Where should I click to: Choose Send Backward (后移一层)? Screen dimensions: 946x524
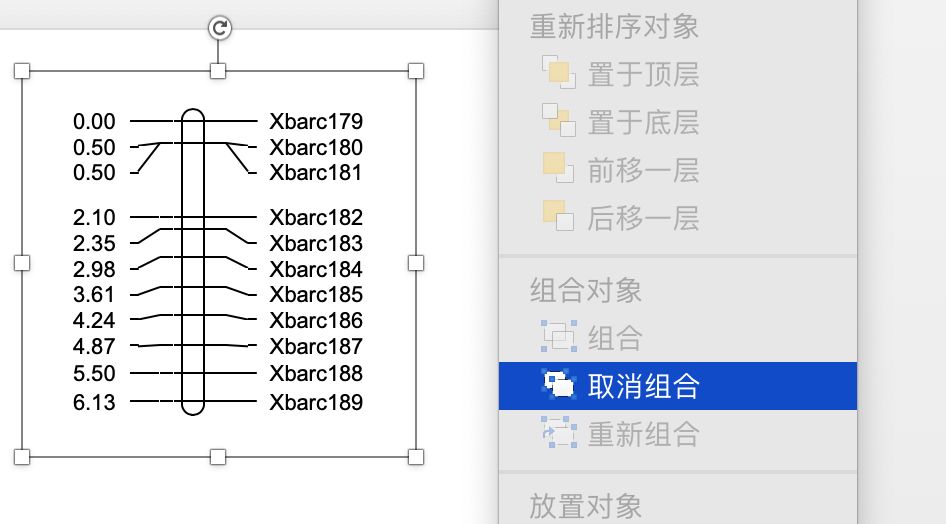point(678,218)
